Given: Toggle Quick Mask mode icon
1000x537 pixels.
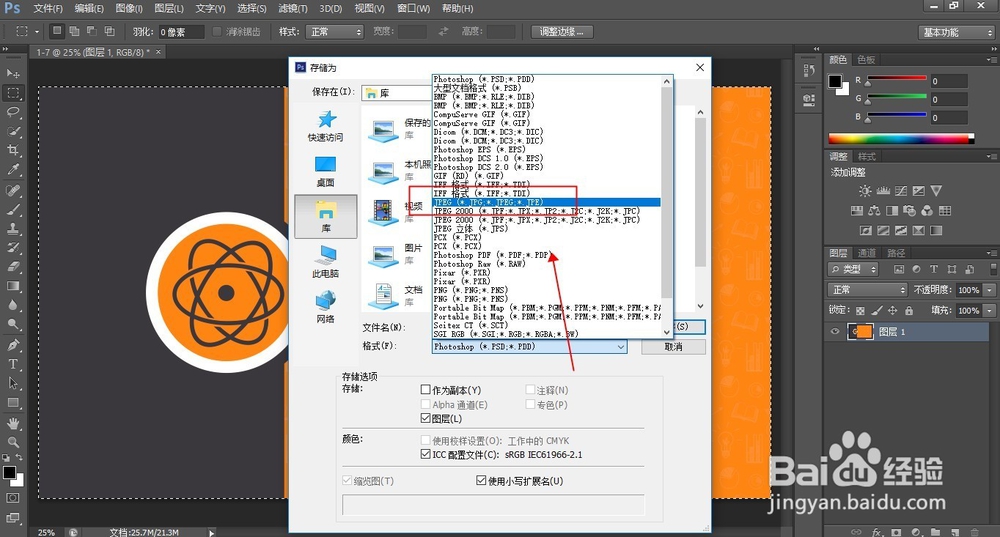Looking at the screenshot, I should [13, 498].
